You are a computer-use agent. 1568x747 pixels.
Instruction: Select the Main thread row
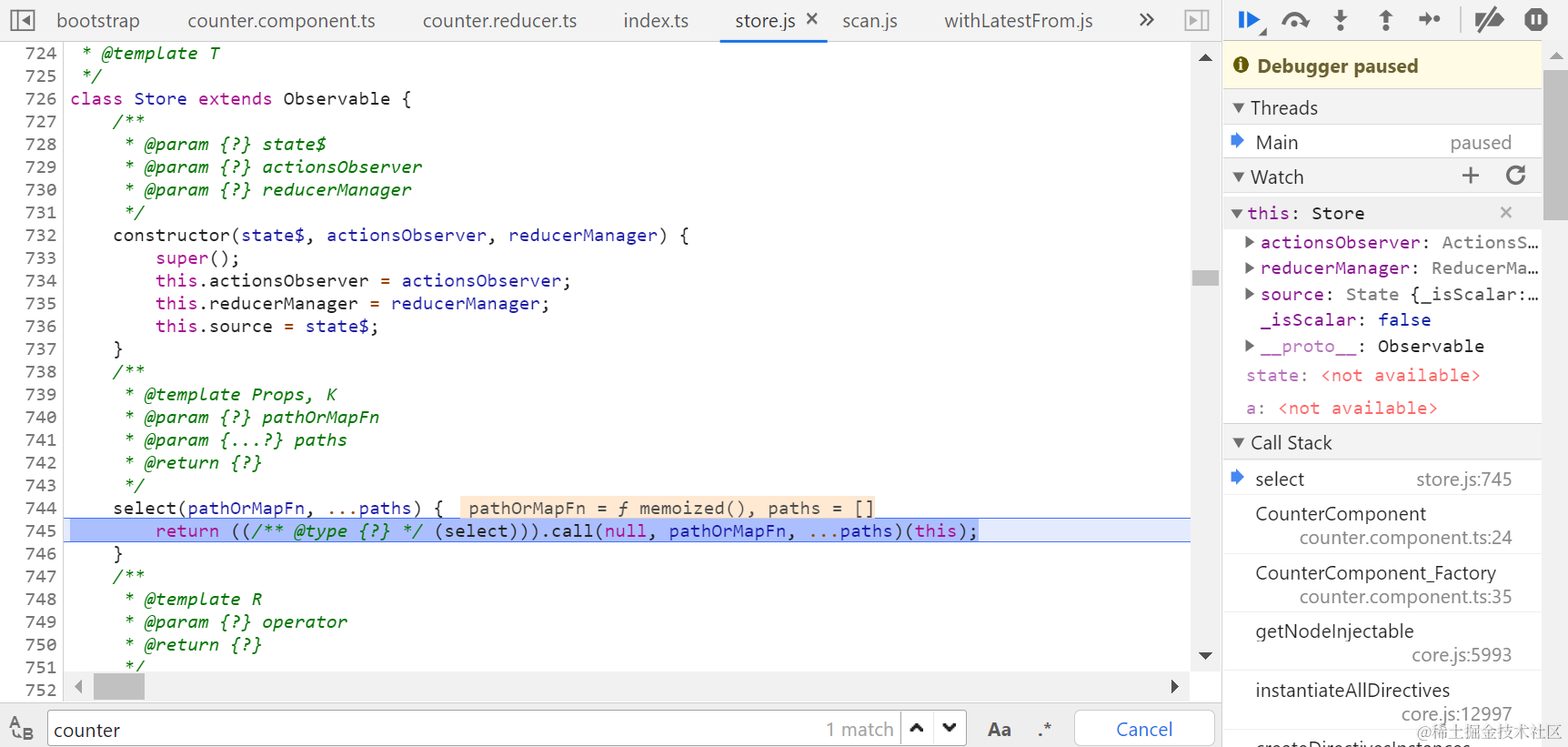1382,142
